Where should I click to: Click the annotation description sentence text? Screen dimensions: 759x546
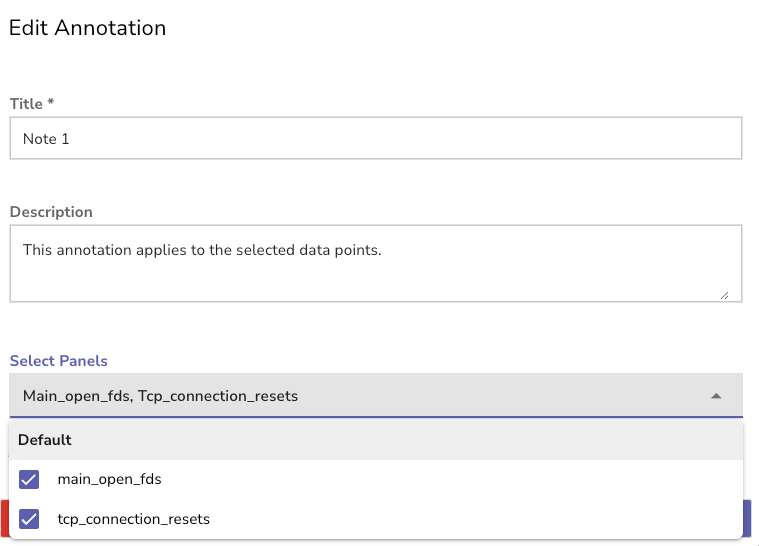(202, 250)
